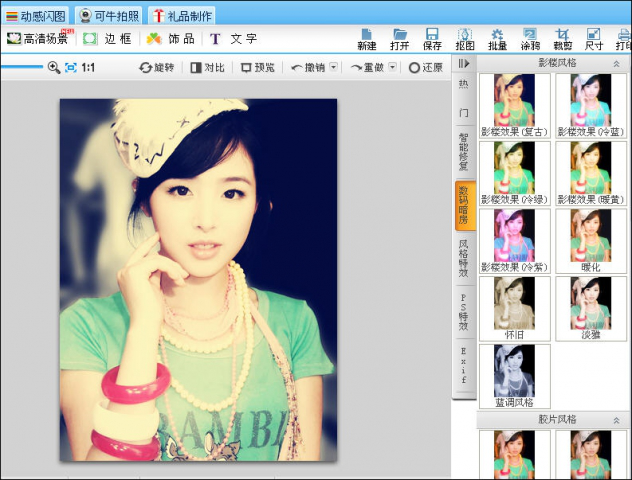Open the 重做 redo dropdown arrow
The image size is (632, 480).
[392, 67]
